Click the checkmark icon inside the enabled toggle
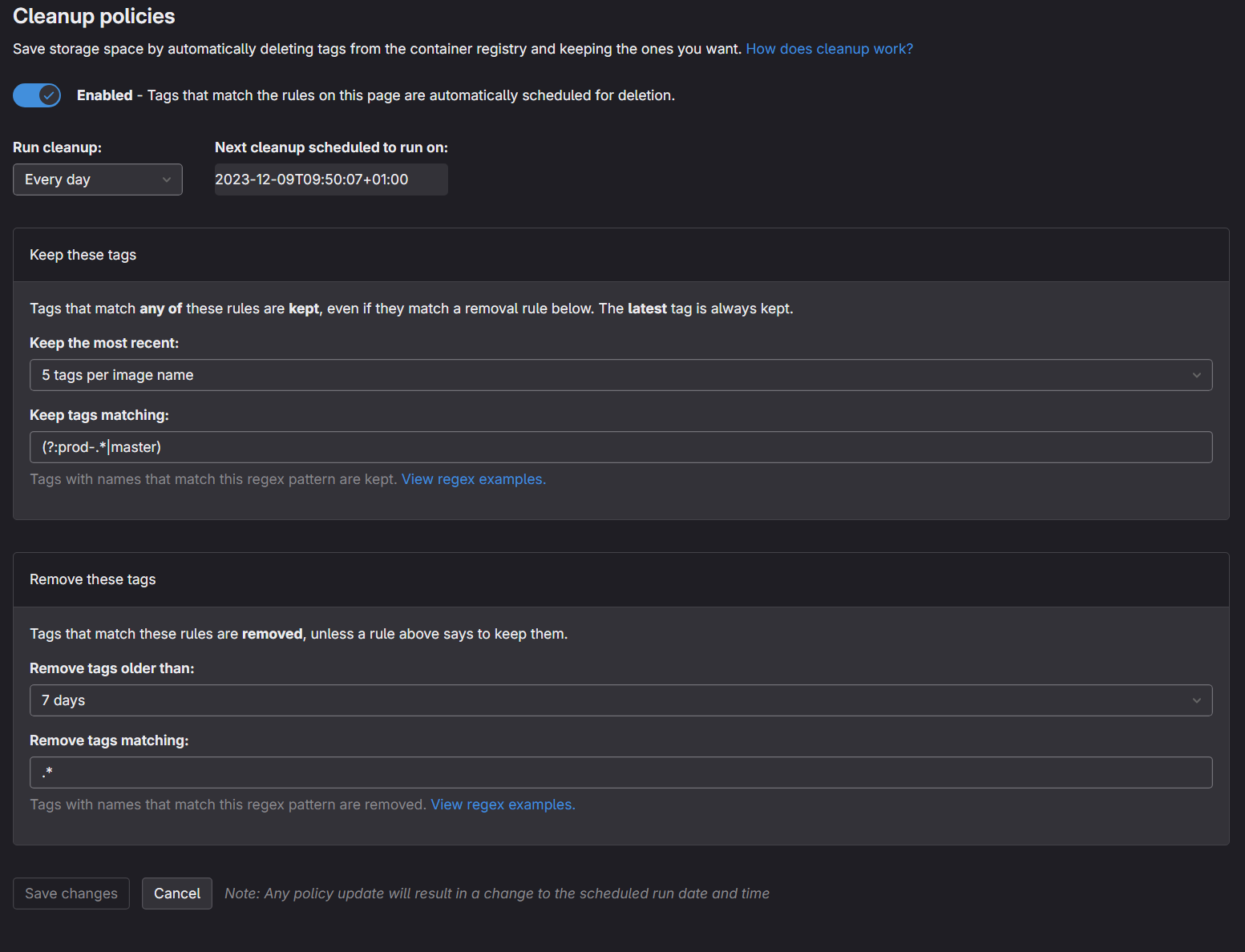This screenshot has height=952, width=1245. click(49, 95)
